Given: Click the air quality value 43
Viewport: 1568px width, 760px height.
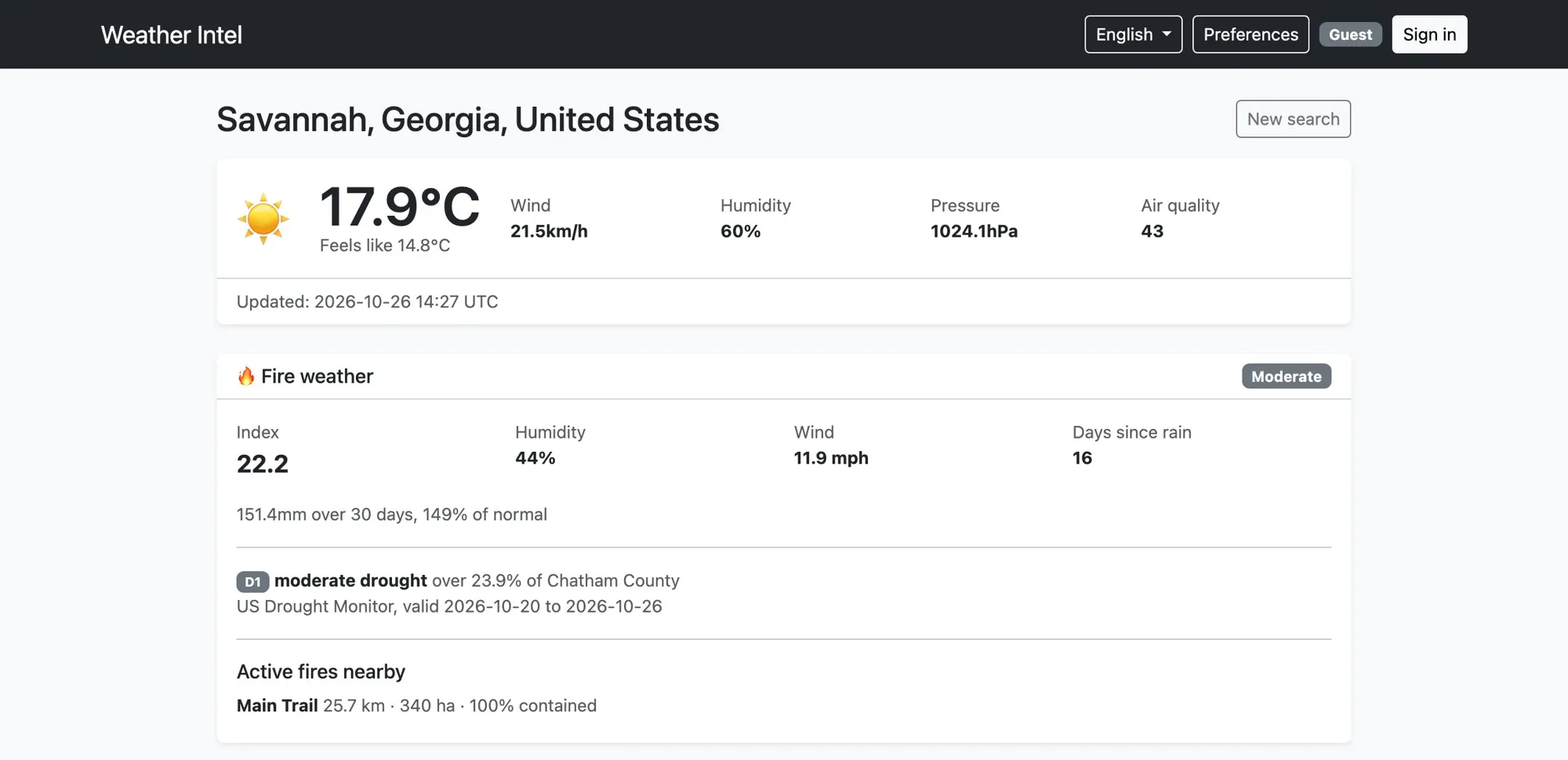Looking at the screenshot, I should [1152, 231].
